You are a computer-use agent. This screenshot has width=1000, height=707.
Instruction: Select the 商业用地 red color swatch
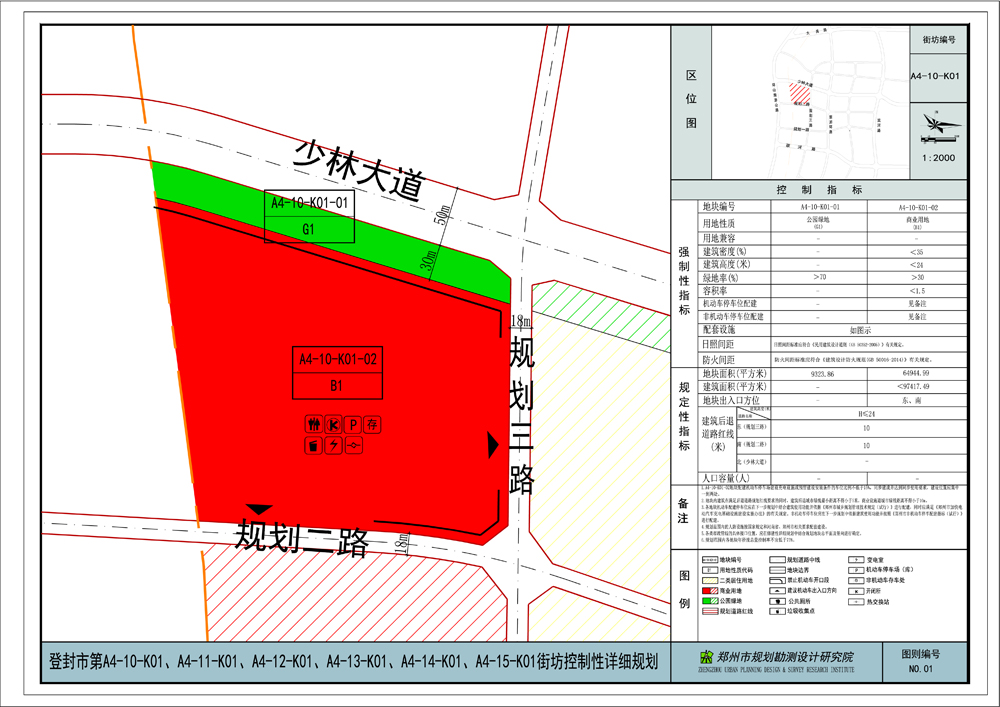[708, 591]
